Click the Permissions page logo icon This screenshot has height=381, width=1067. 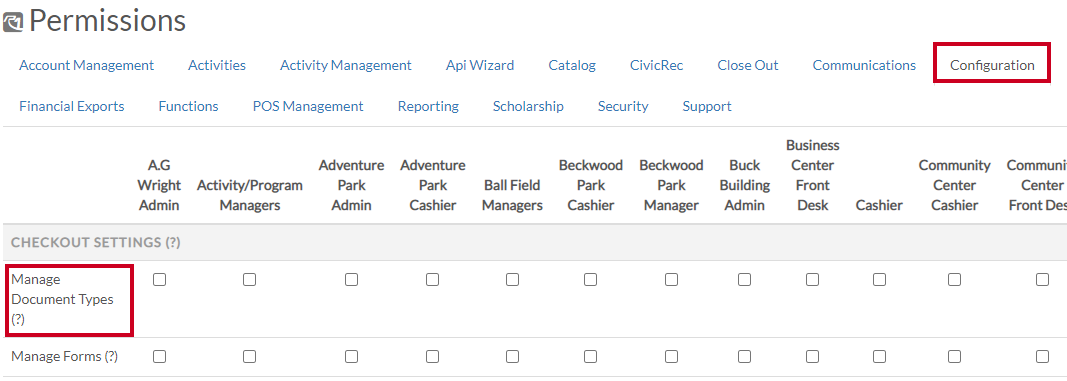[x=13, y=22]
